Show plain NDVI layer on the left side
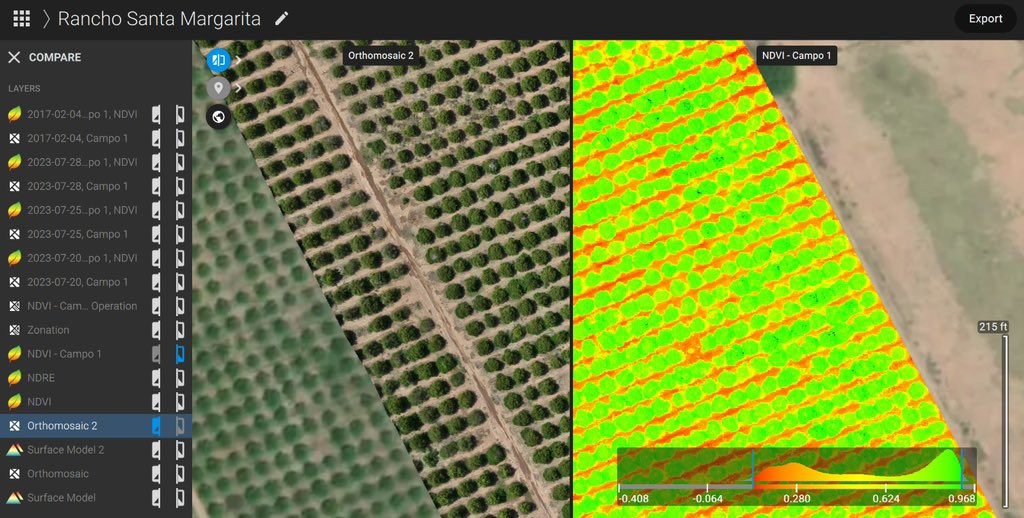The height and width of the screenshot is (518, 1024). tap(156, 402)
